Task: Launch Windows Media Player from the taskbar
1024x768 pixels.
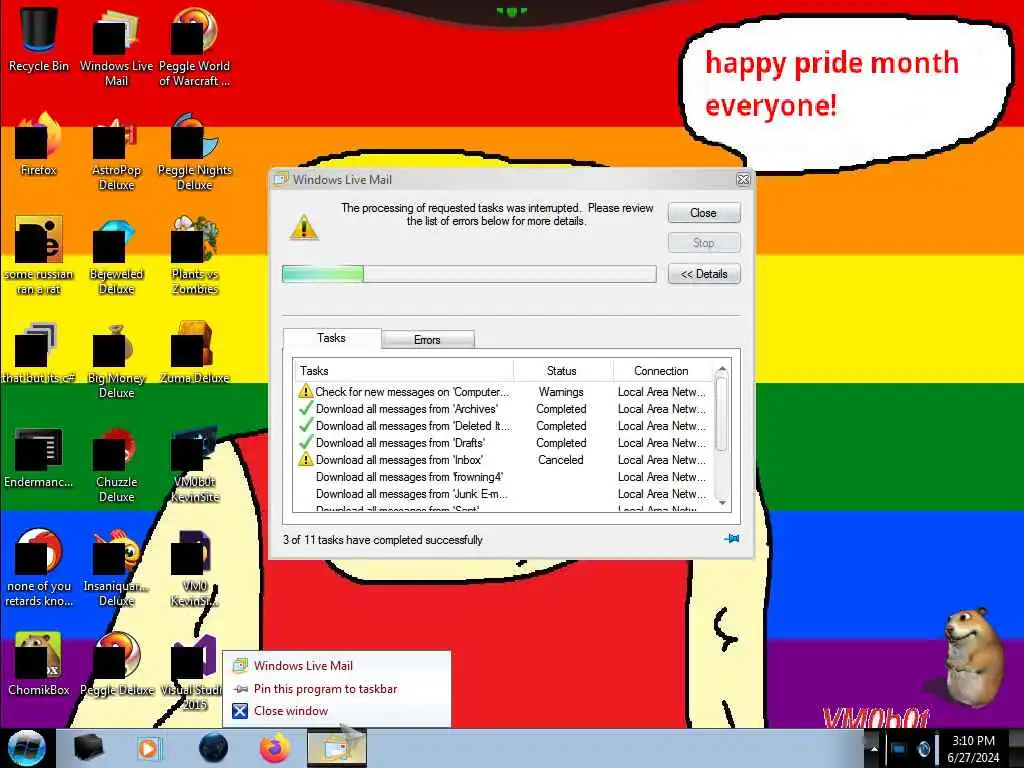Action: [148, 748]
